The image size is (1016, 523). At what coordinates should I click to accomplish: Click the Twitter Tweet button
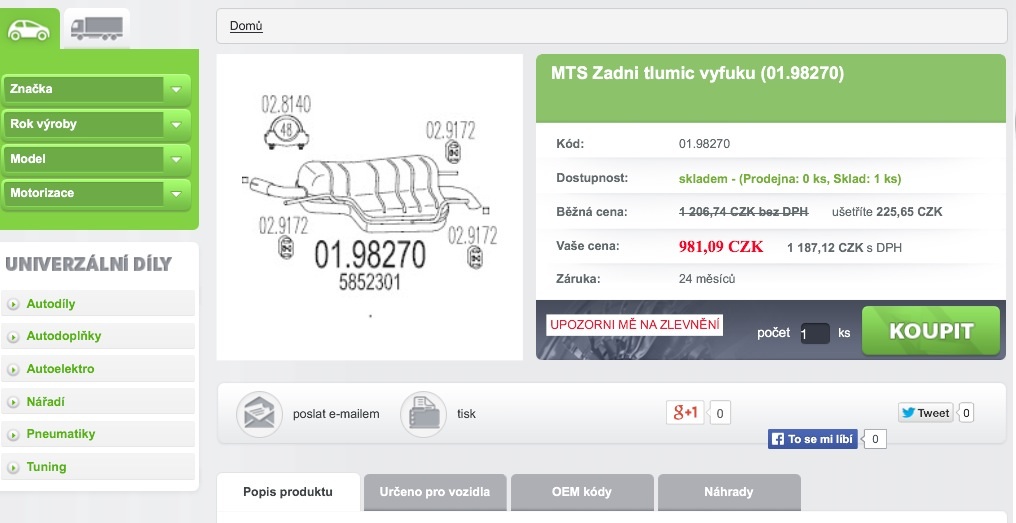[925, 412]
